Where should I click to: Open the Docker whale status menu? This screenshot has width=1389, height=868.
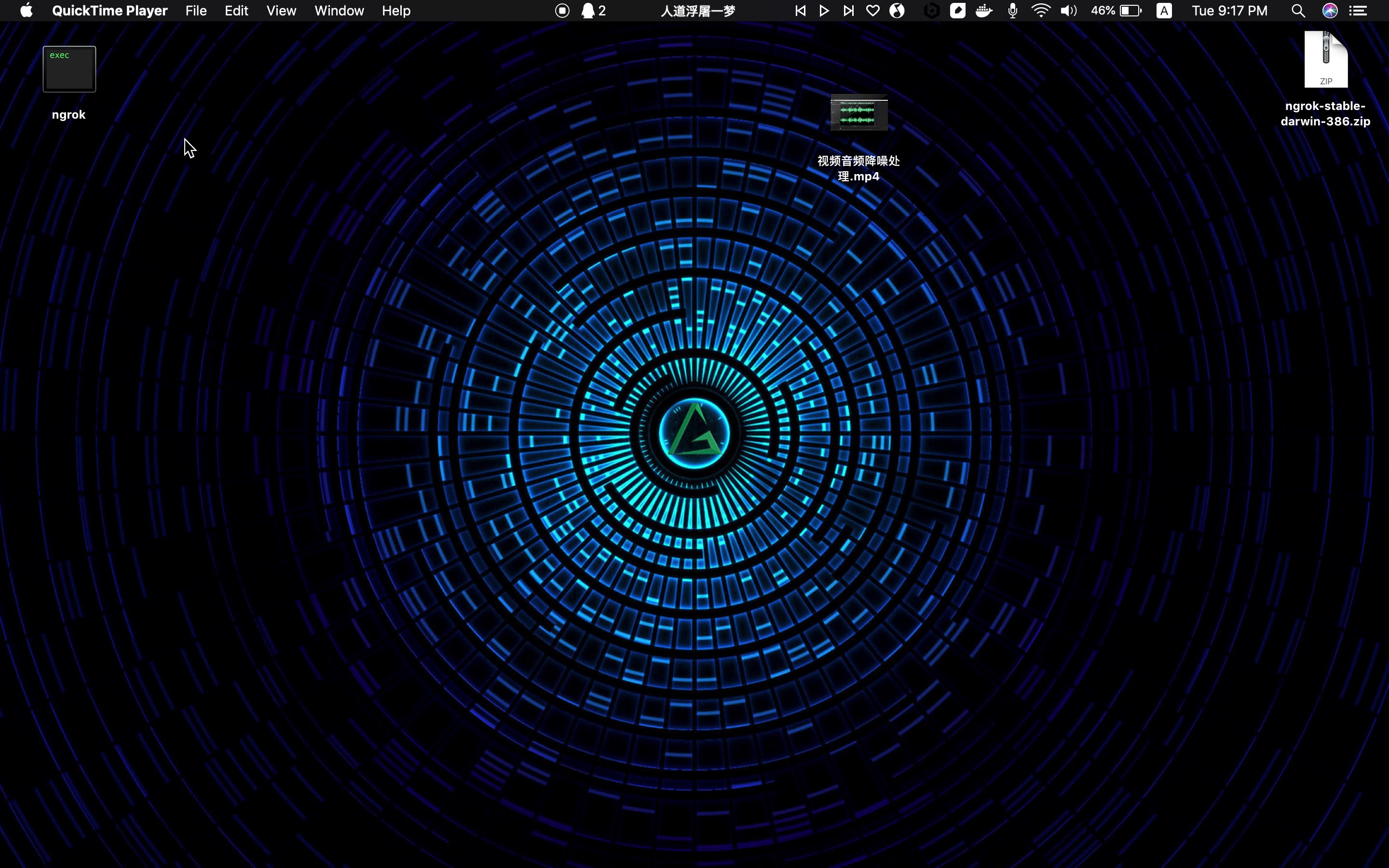984,11
